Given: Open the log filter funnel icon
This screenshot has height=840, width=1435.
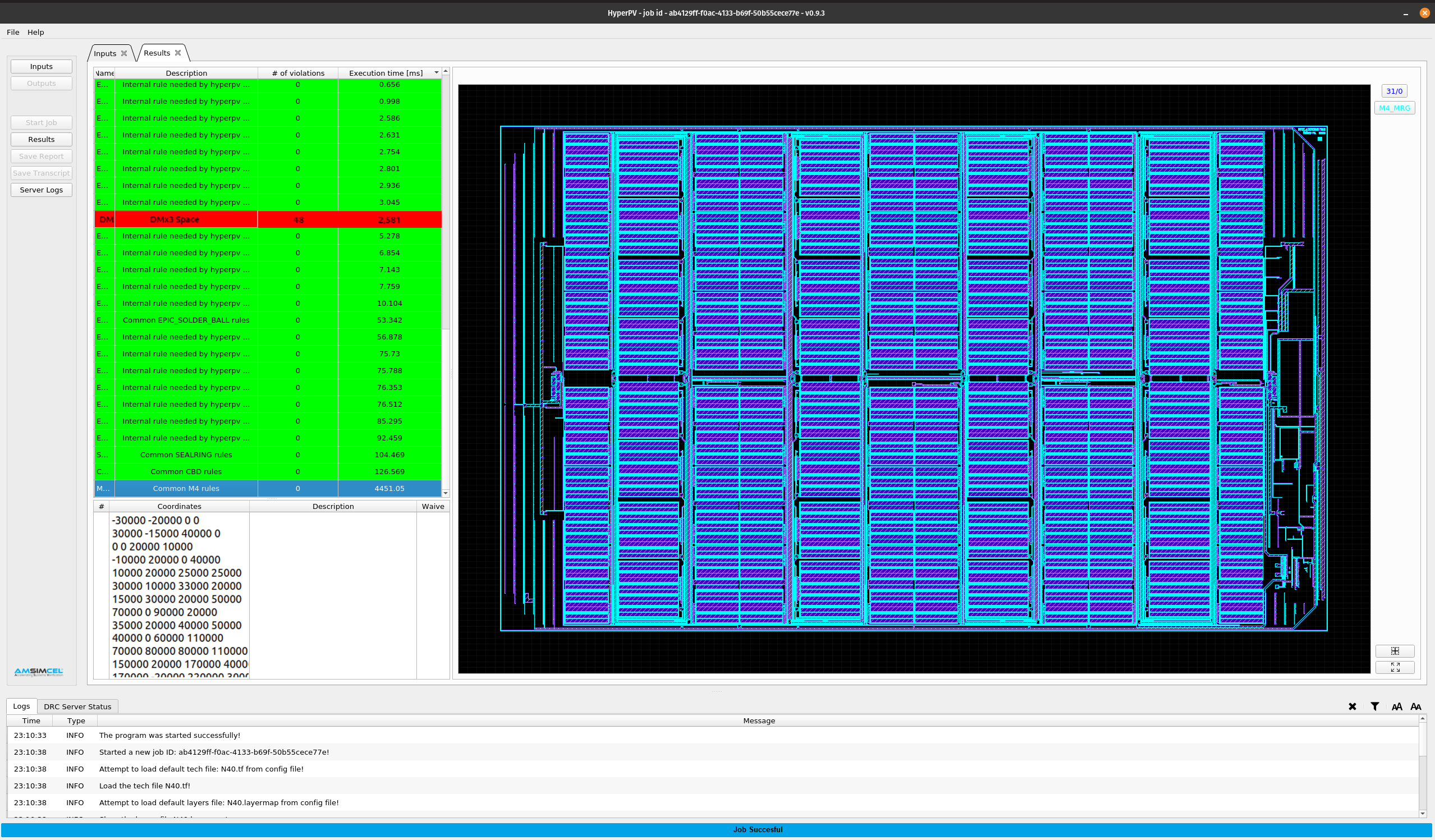Looking at the screenshot, I should [1374, 707].
